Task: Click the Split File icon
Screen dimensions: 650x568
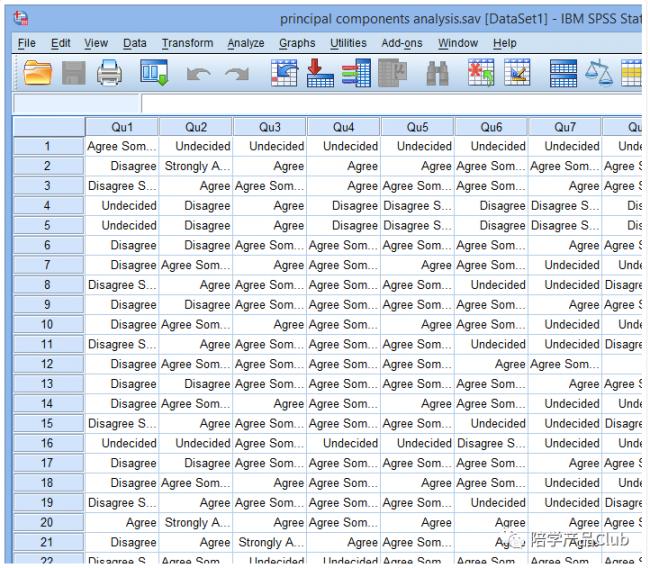Action: (x=563, y=73)
